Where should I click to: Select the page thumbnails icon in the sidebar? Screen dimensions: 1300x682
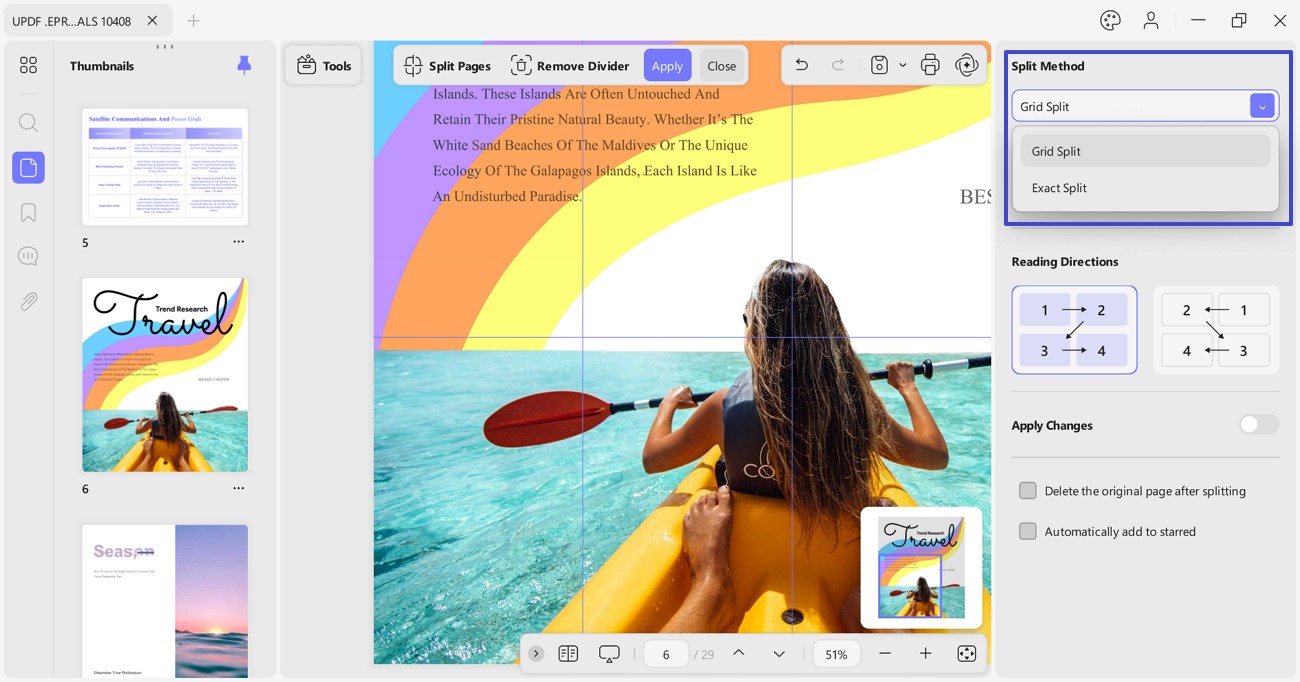click(x=28, y=168)
